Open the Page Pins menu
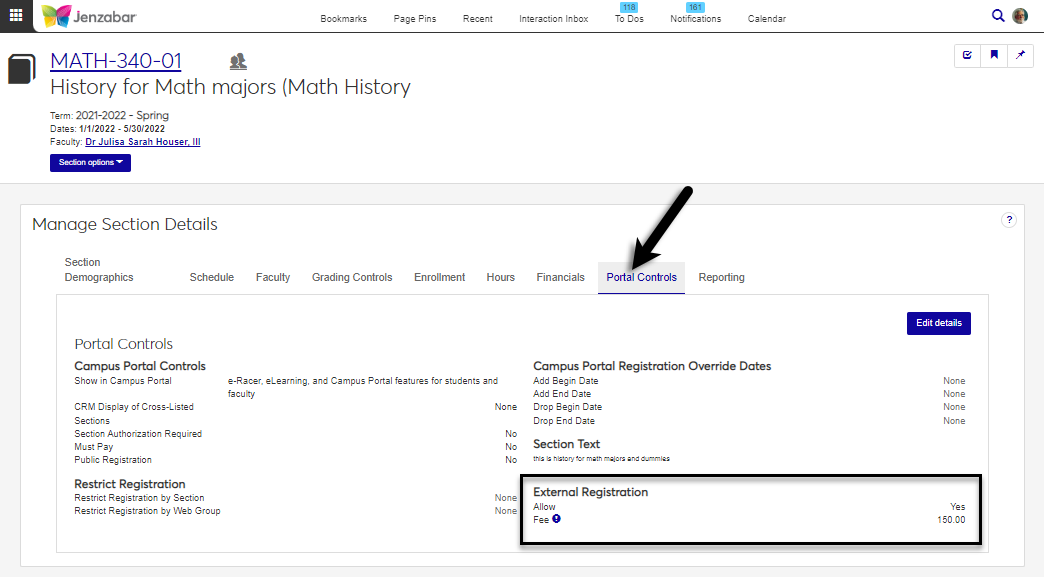 [414, 19]
